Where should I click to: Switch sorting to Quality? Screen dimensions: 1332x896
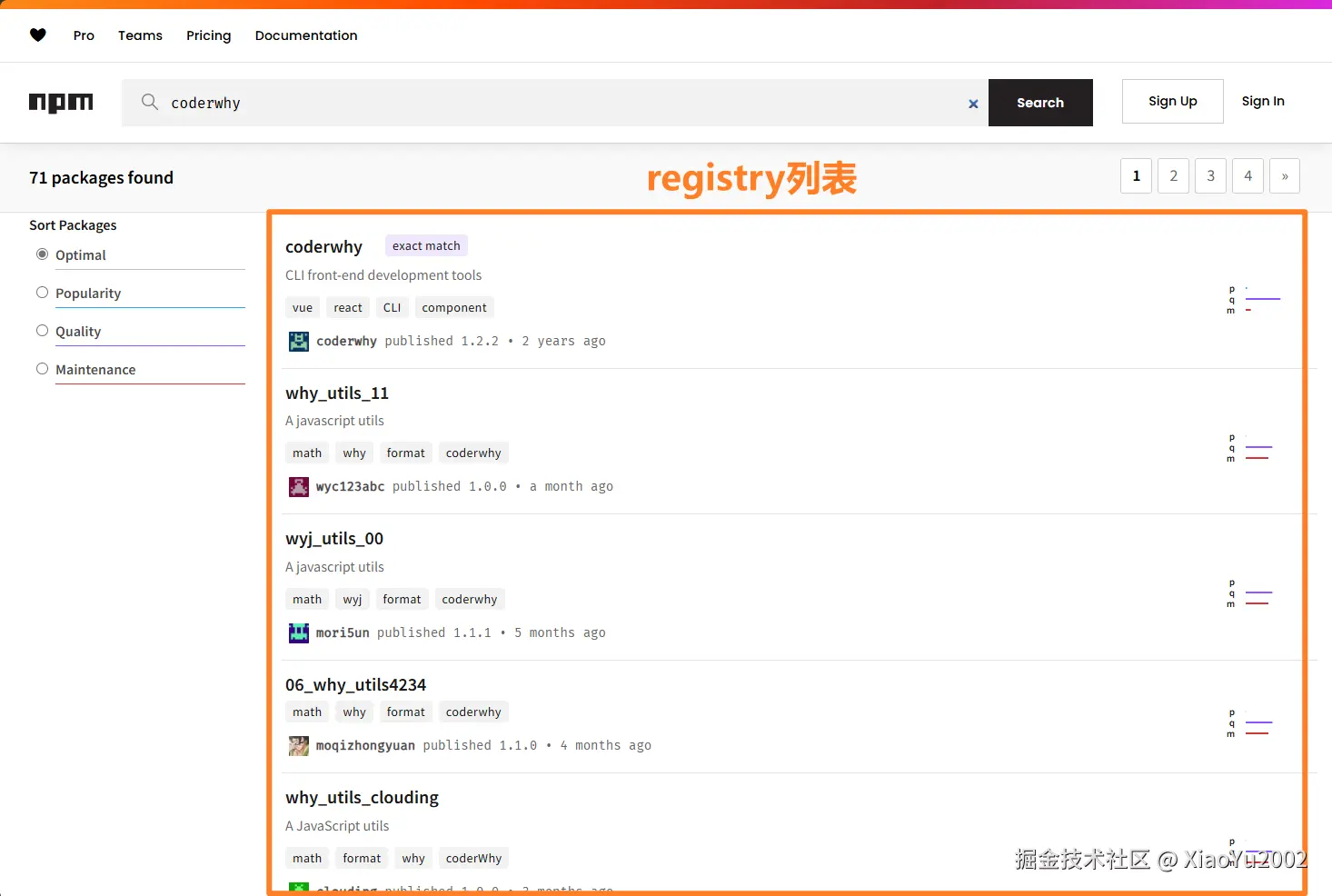coord(42,330)
